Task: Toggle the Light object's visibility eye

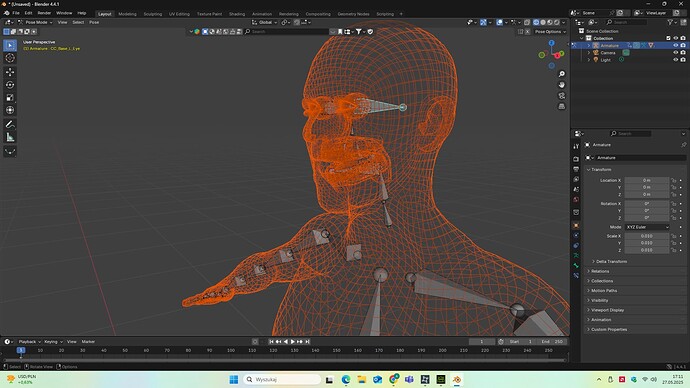Action: tap(675, 59)
